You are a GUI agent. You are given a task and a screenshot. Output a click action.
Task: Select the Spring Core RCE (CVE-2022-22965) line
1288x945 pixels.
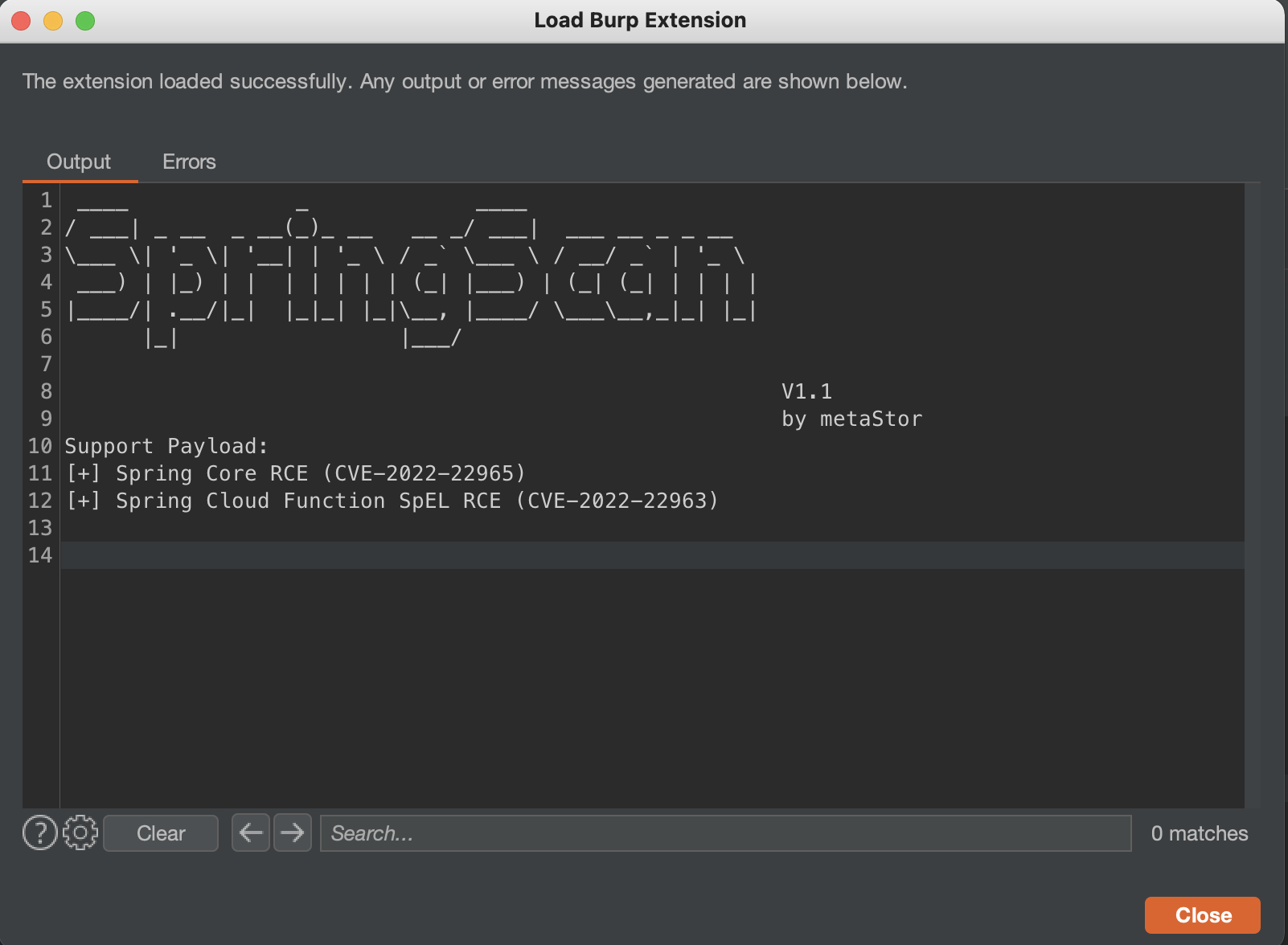295,473
